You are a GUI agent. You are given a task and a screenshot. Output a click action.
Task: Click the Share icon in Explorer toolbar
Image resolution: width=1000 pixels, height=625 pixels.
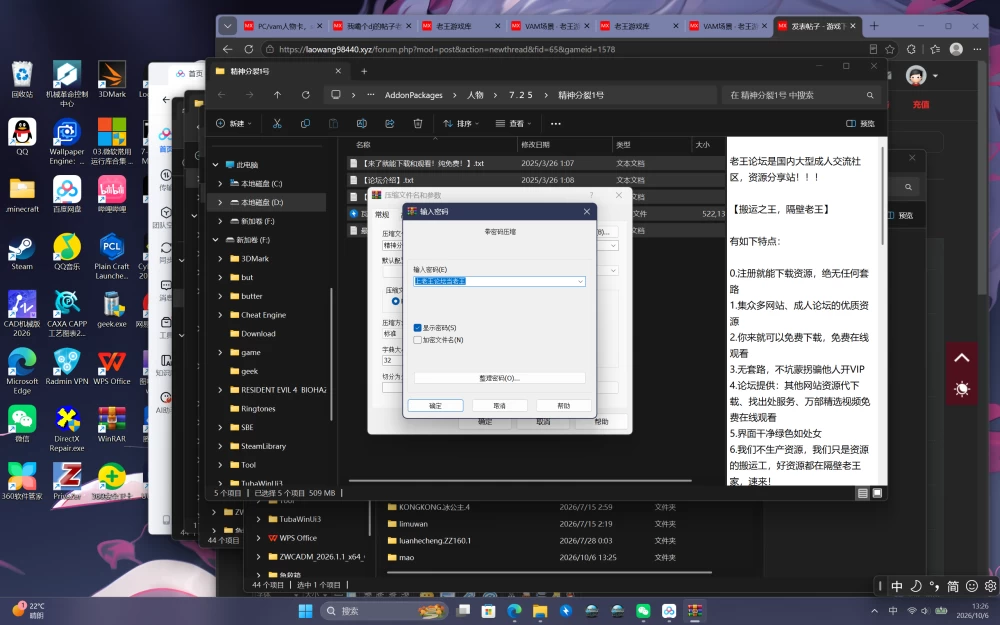coord(390,124)
